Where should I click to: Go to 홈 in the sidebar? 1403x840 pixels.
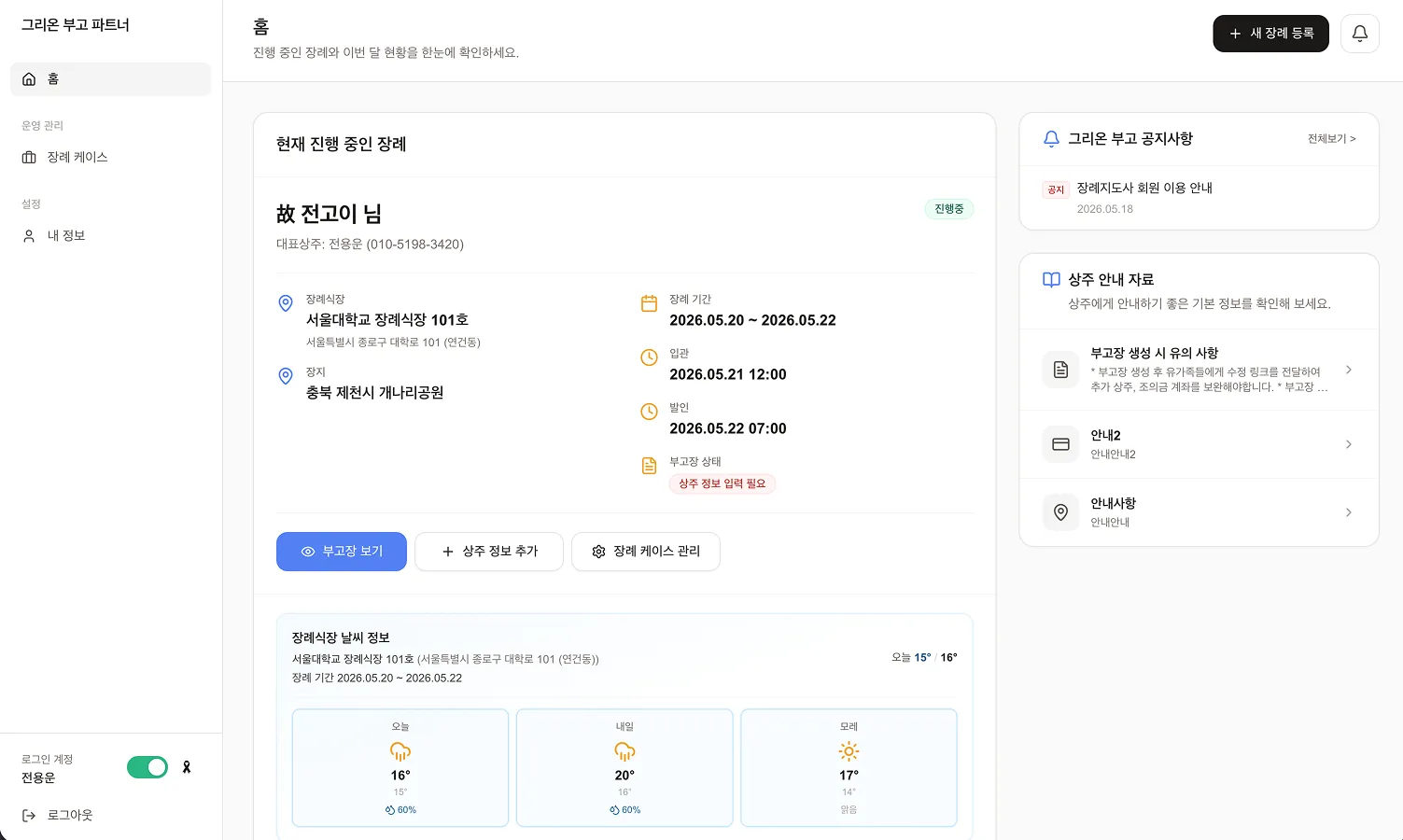point(110,79)
